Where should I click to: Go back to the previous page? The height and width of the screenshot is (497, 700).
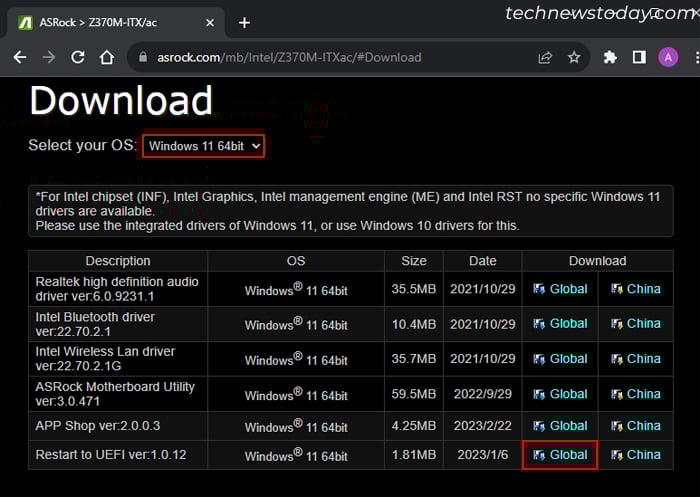coord(20,57)
